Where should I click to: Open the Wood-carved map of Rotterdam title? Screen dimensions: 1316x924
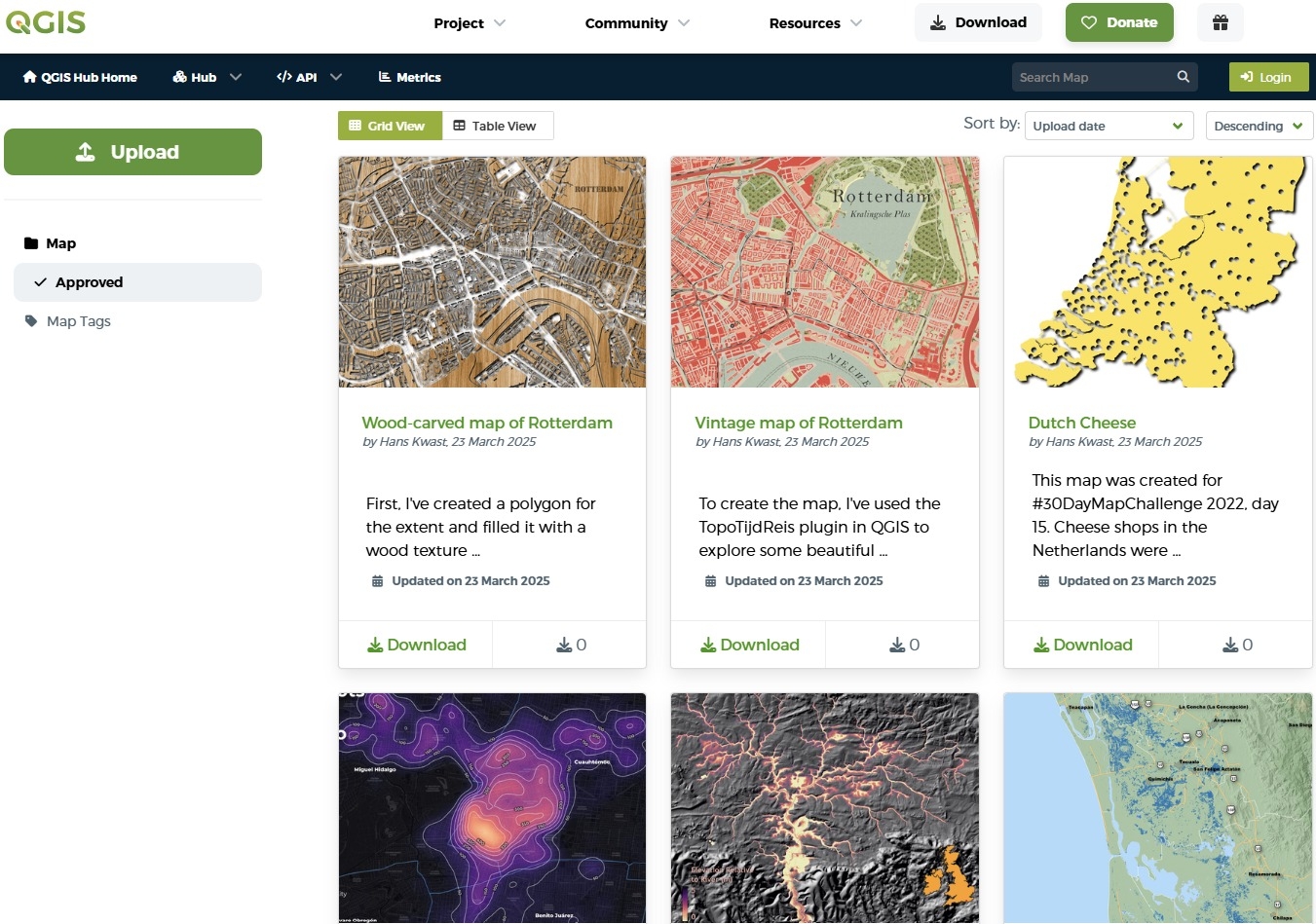click(x=487, y=423)
